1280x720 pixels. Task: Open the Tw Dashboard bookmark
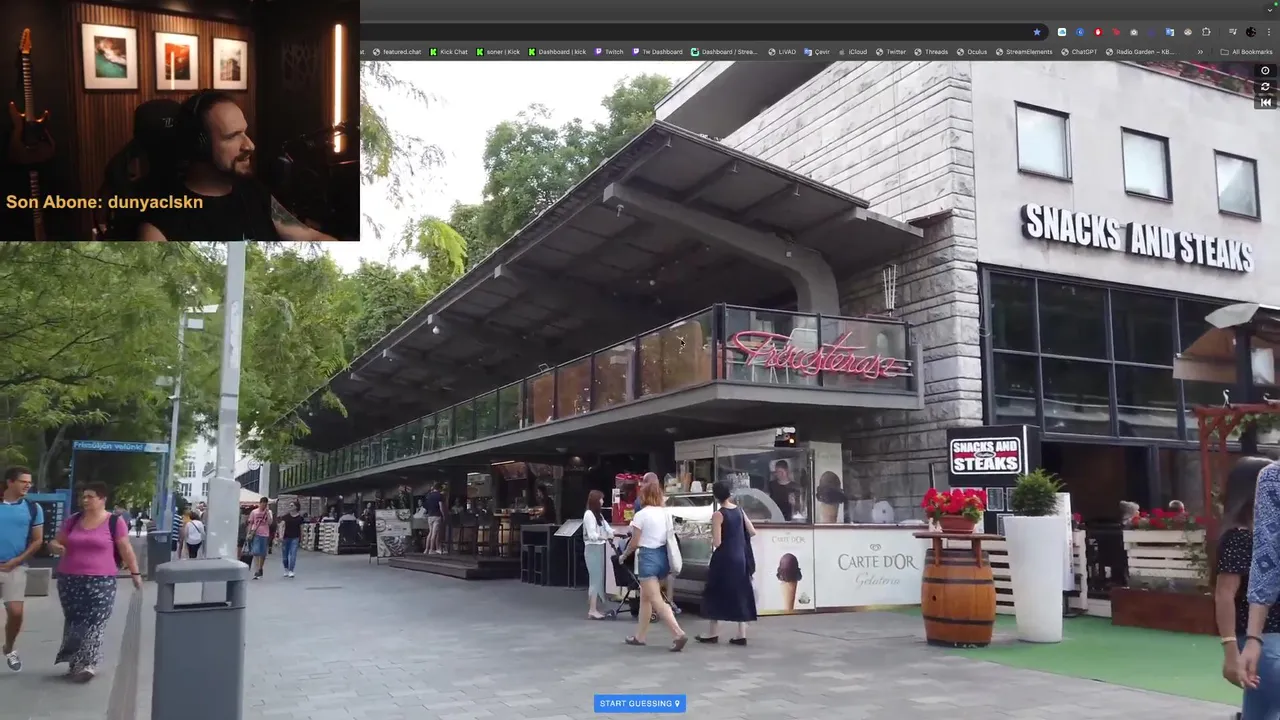pyautogui.click(x=657, y=52)
